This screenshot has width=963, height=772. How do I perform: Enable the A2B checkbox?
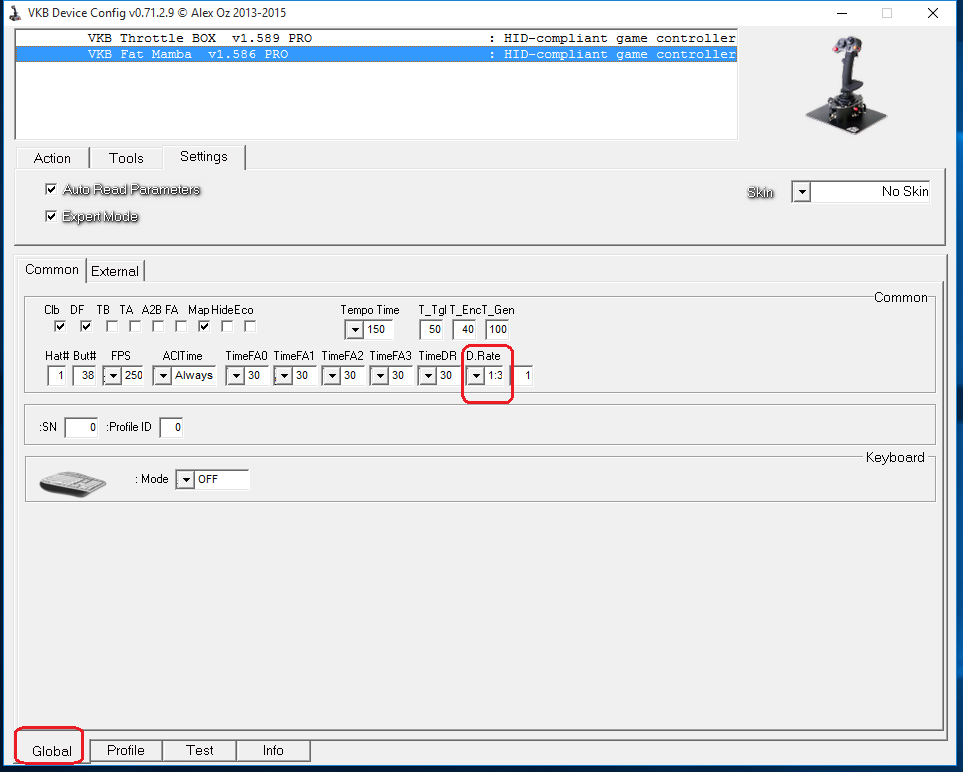coord(158,326)
